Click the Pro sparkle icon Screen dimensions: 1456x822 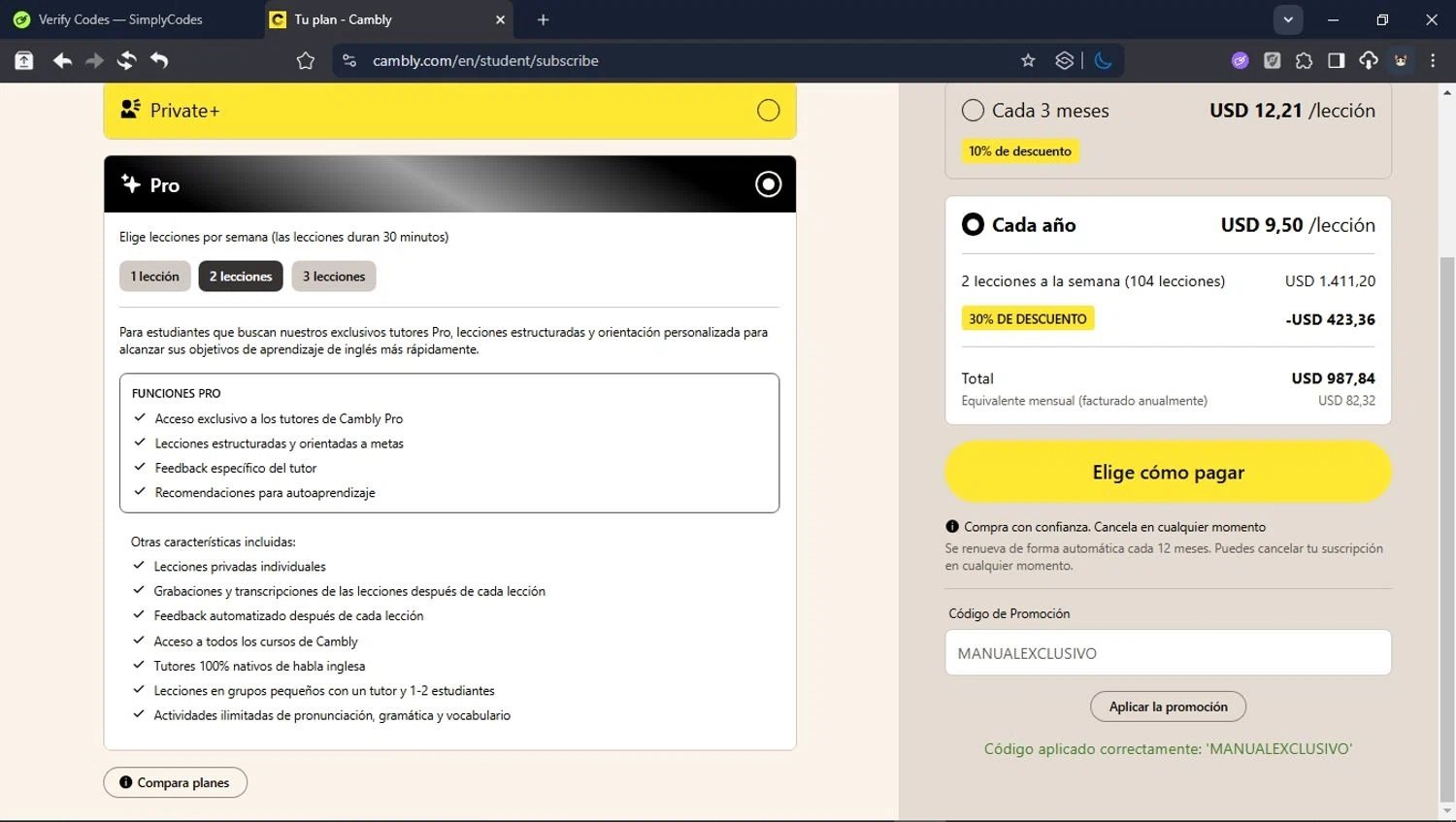coord(130,183)
